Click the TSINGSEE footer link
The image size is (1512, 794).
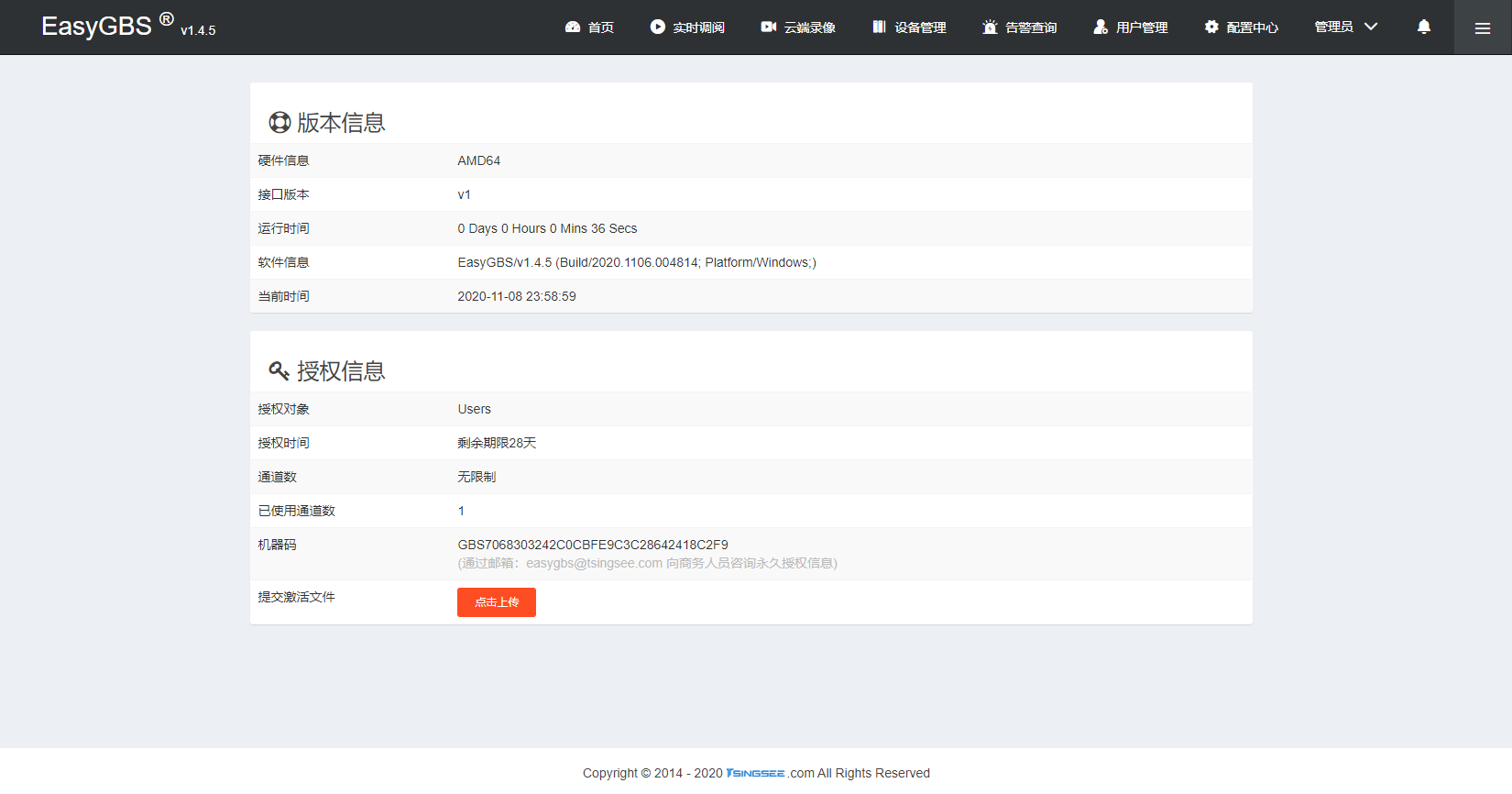(755, 773)
